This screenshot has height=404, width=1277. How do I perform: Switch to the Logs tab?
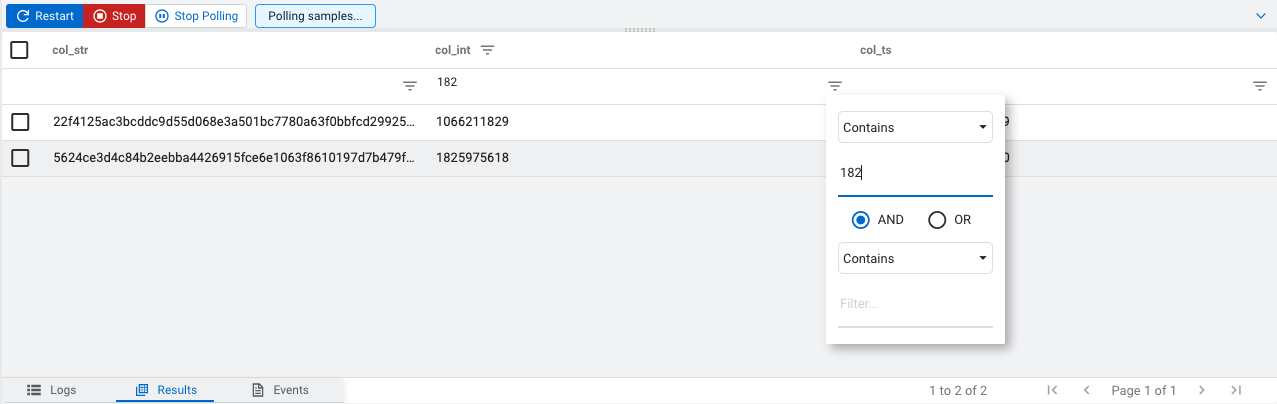point(51,390)
